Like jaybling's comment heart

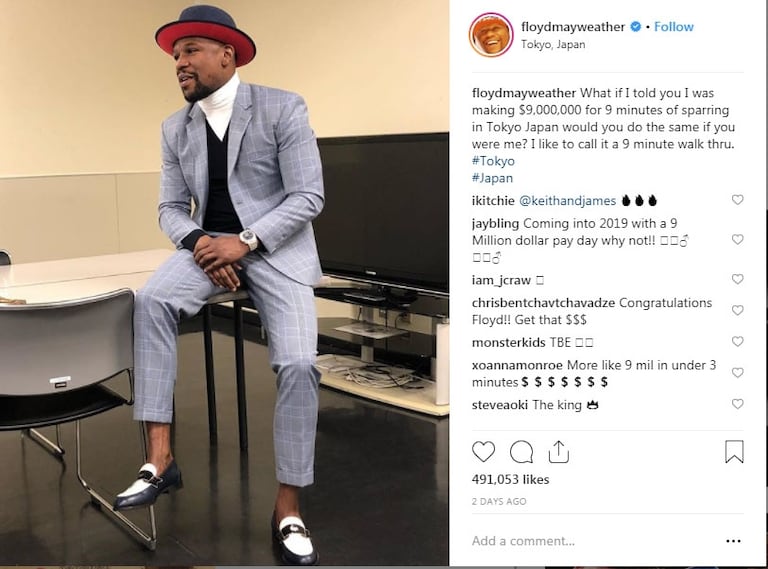738,239
